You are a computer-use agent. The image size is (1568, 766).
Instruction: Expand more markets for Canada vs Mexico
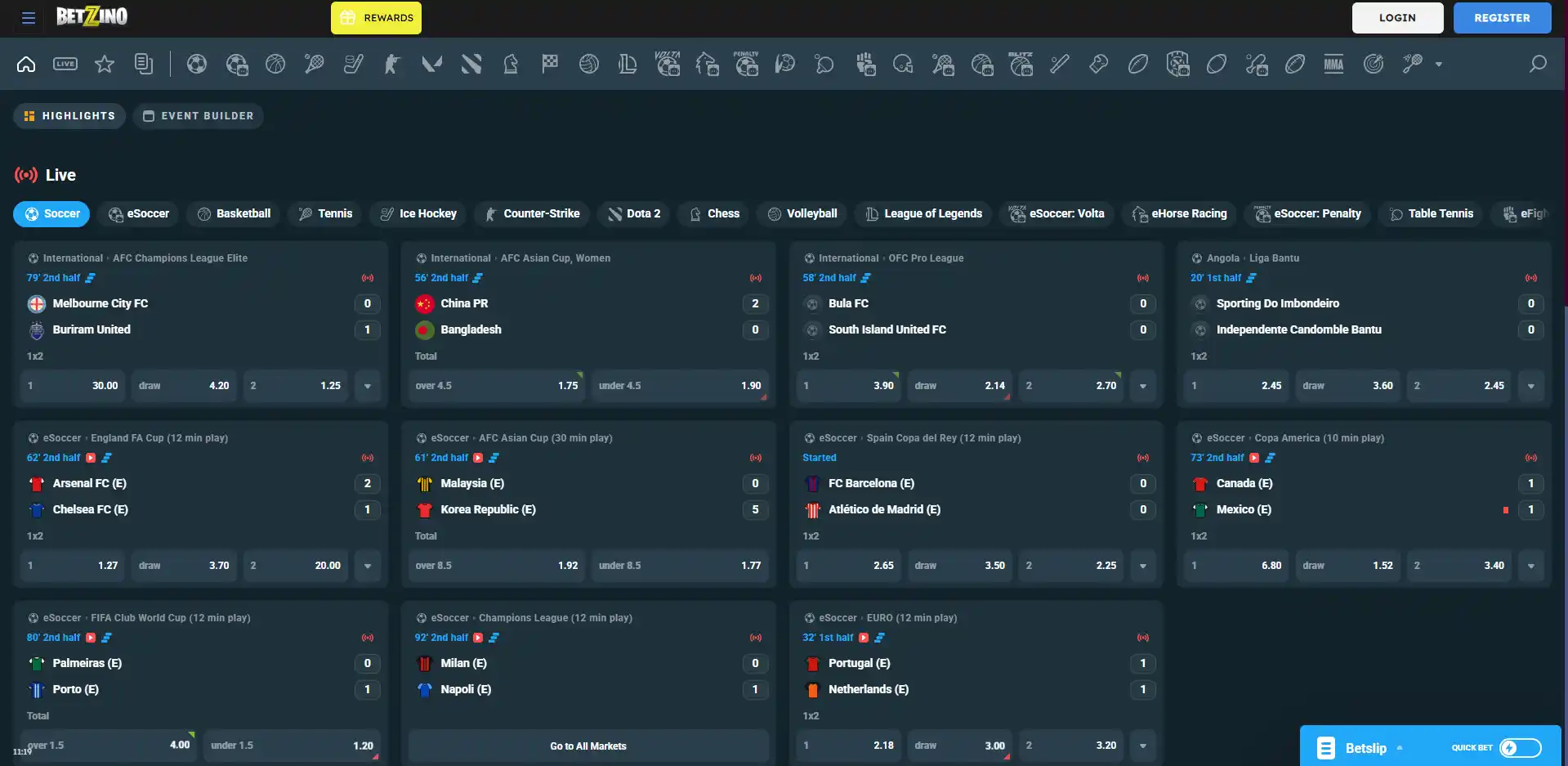click(1531, 566)
